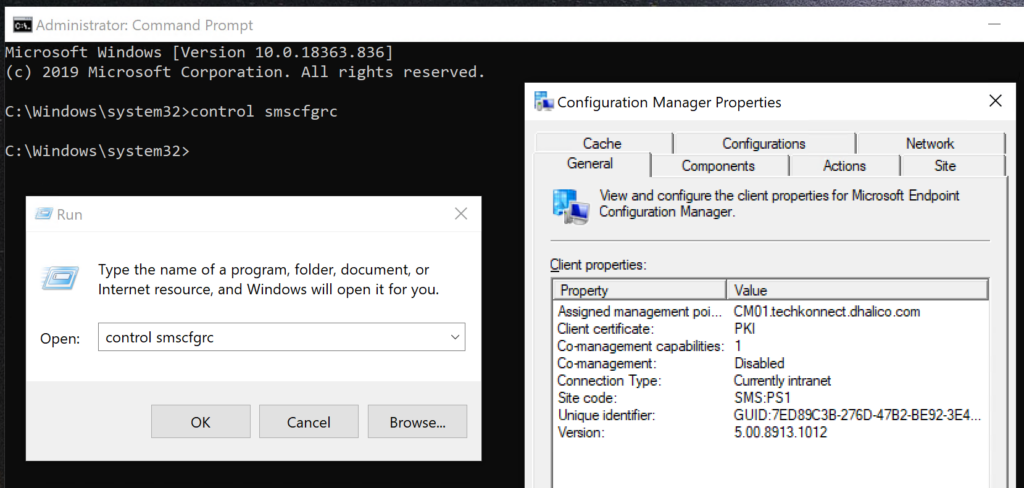
Task: Open the Site tab
Action: click(x=945, y=166)
